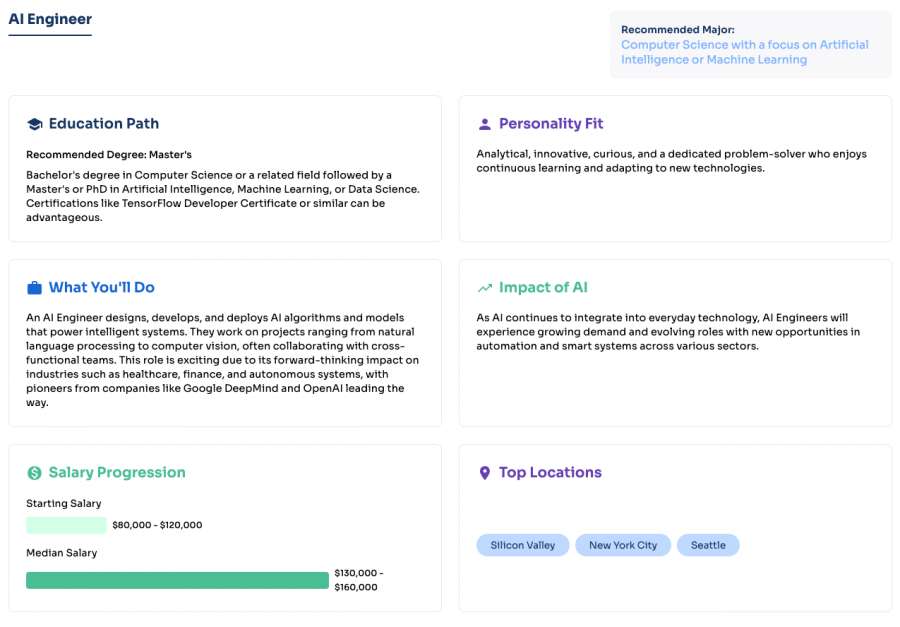
Task: Click the briefcase icon for What You'll Do
Action: 34,288
